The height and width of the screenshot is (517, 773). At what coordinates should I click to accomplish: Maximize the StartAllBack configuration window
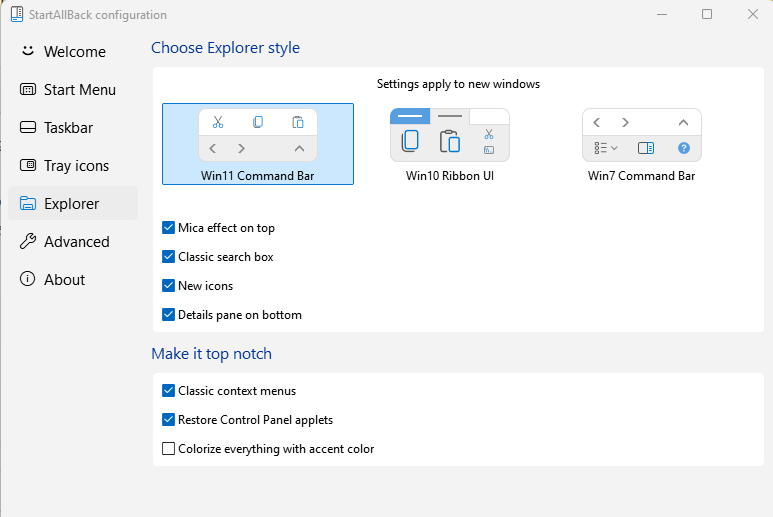point(707,14)
